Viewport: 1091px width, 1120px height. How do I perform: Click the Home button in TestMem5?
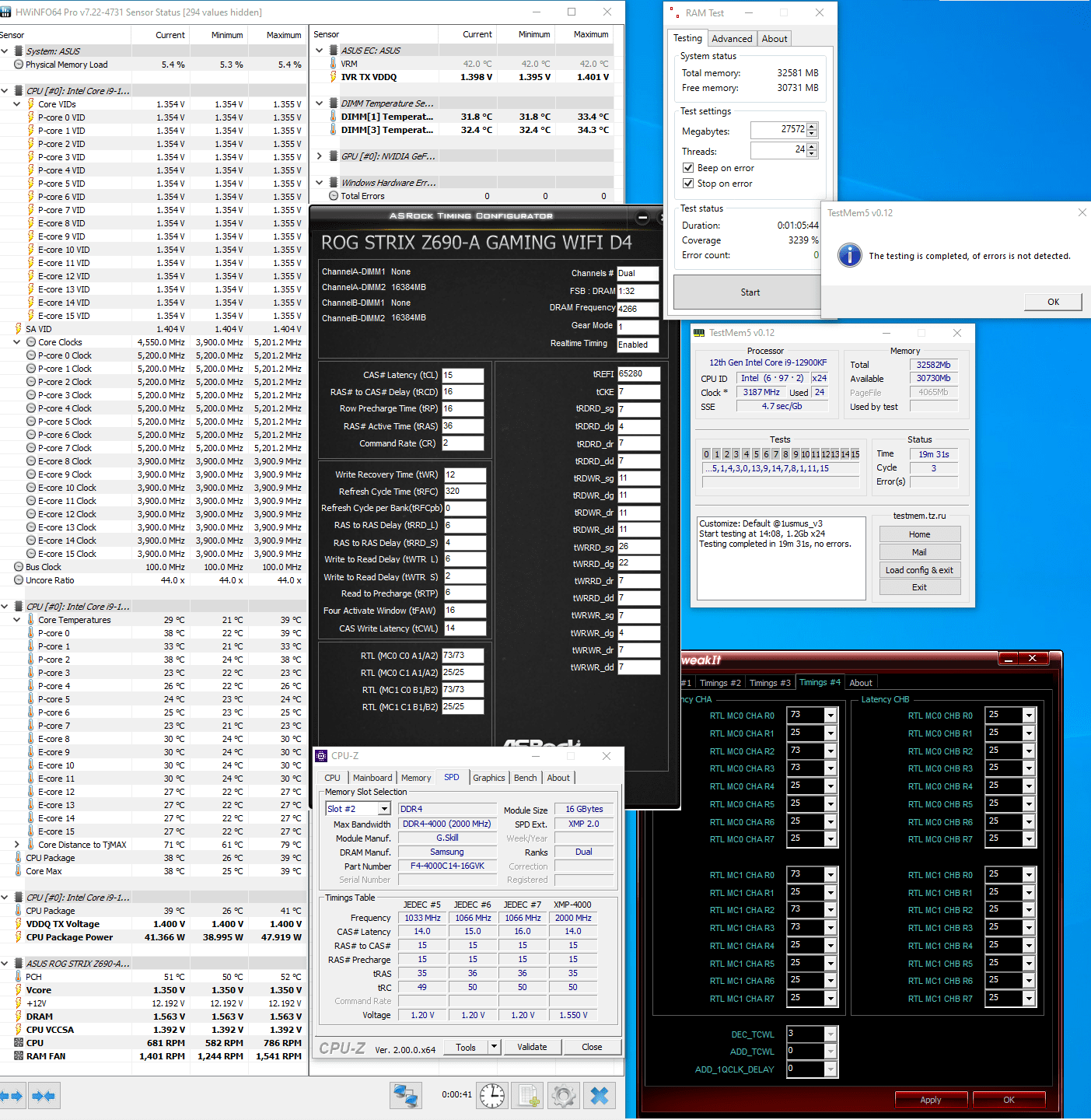click(x=919, y=534)
